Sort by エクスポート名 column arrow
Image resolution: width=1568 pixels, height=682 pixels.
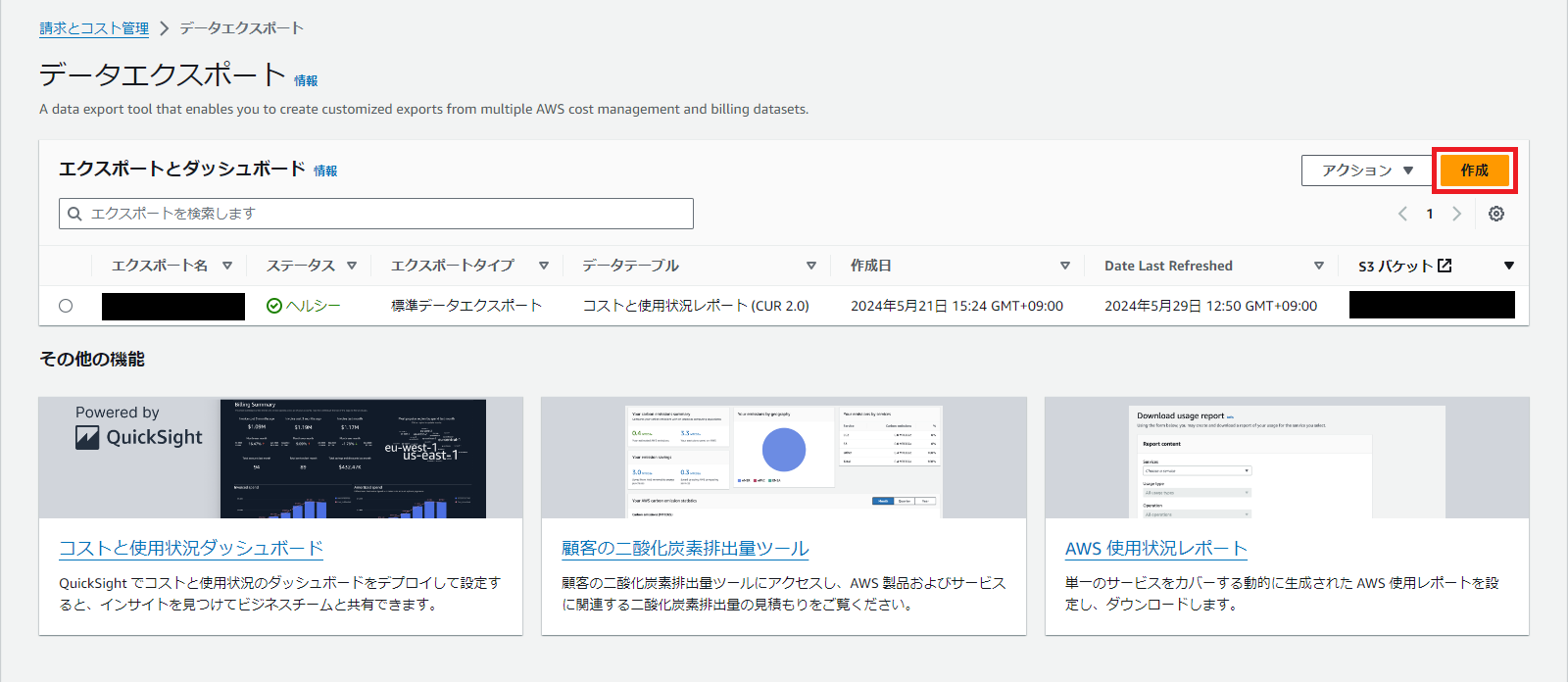pyautogui.click(x=227, y=266)
